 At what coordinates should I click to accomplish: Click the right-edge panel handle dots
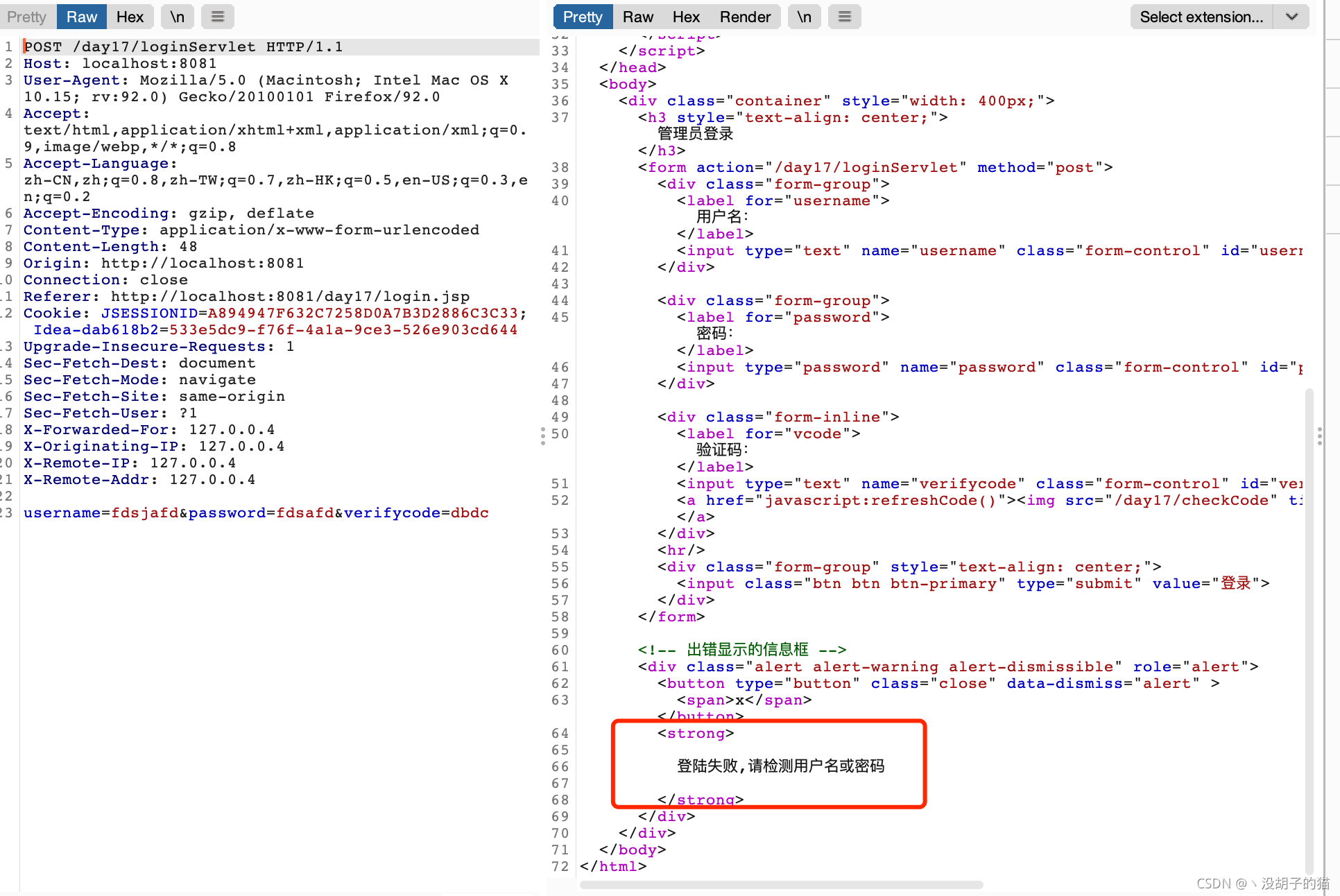pos(1319,436)
